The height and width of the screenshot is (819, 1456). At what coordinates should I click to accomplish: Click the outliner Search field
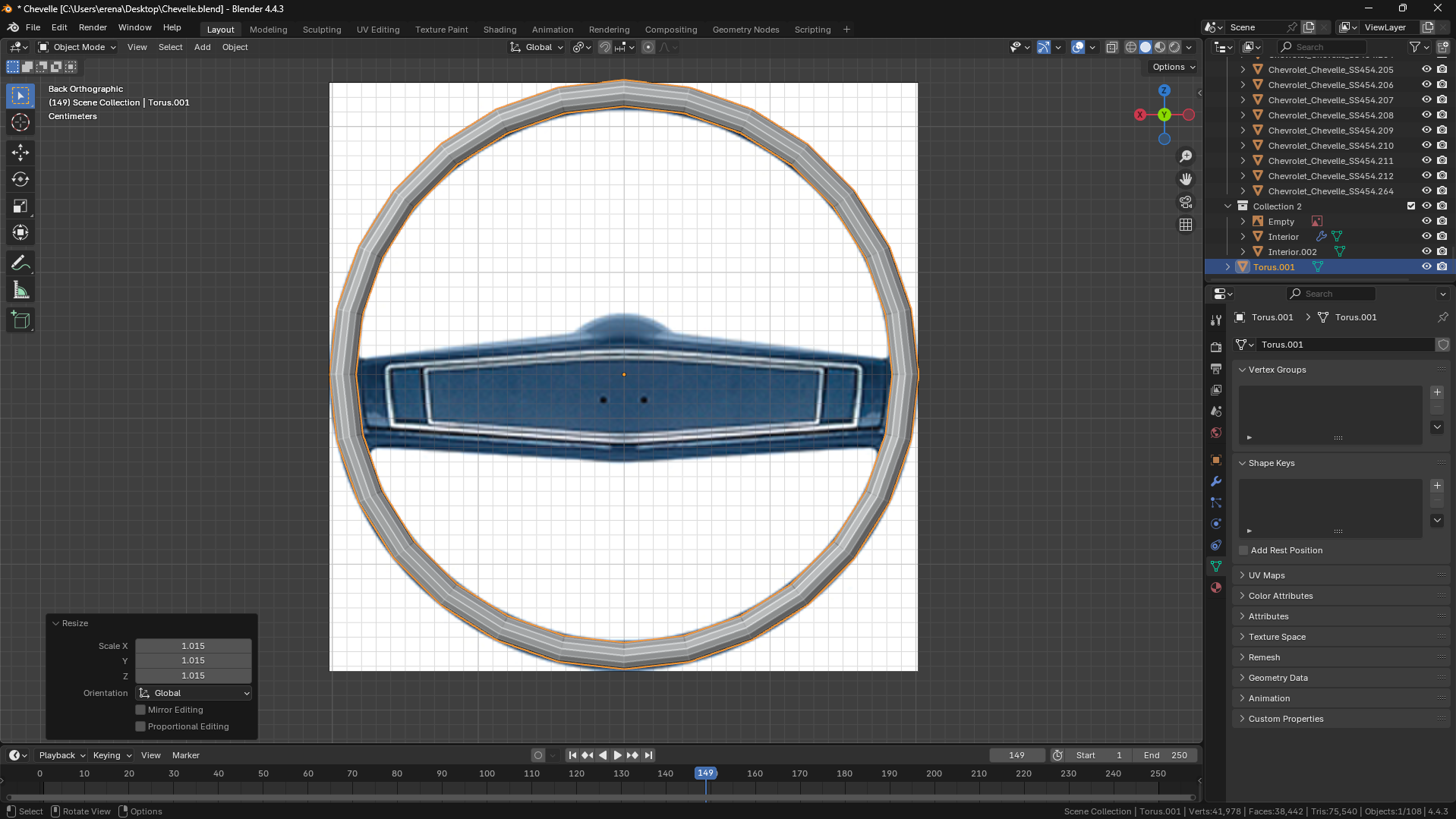tap(1322, 47)
